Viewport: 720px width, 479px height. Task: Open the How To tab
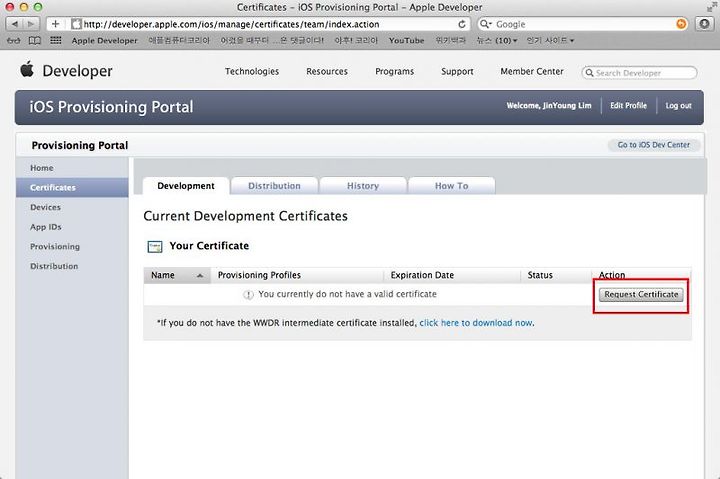(x=451, y=186)
